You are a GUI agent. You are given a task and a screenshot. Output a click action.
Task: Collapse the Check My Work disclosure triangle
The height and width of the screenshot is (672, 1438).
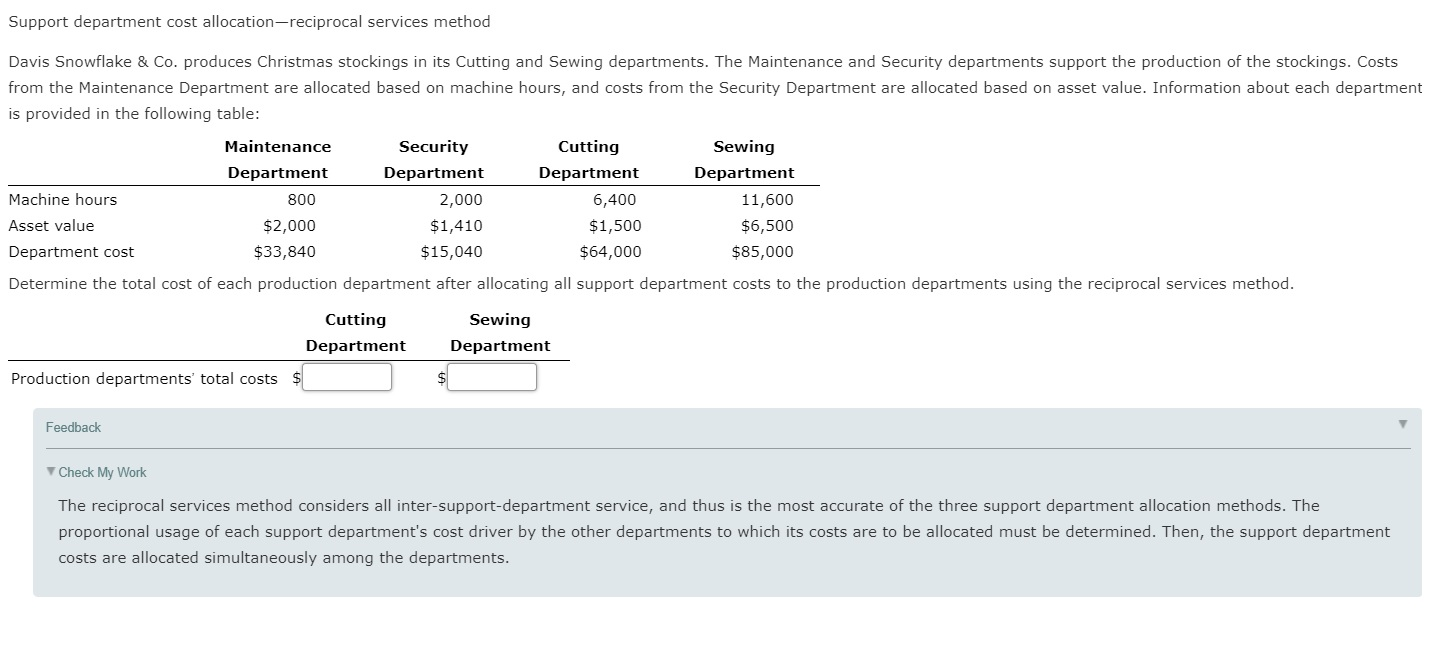click(49, 472)
